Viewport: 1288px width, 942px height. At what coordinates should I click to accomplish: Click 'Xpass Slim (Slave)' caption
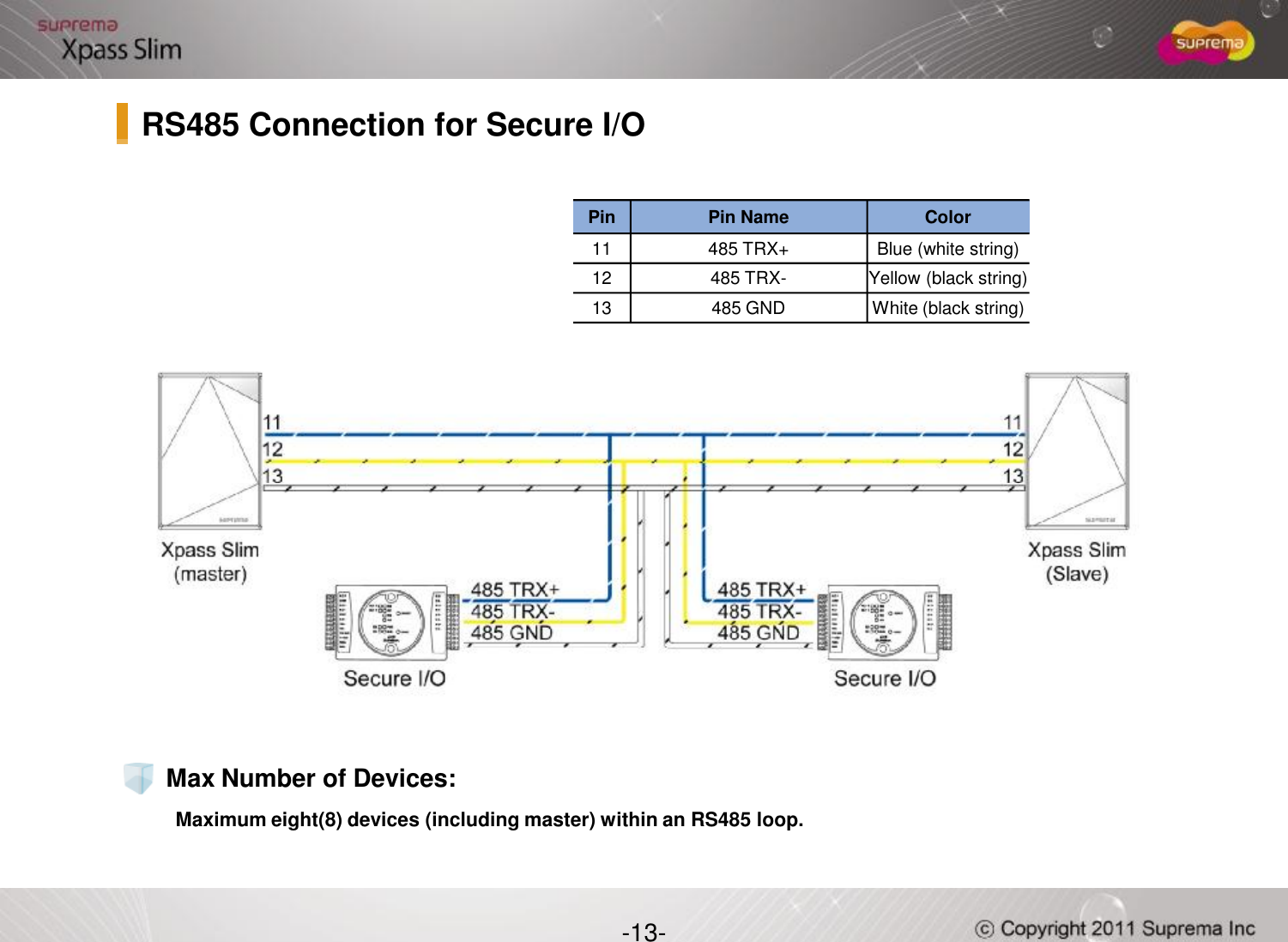tap(1077, 562)
